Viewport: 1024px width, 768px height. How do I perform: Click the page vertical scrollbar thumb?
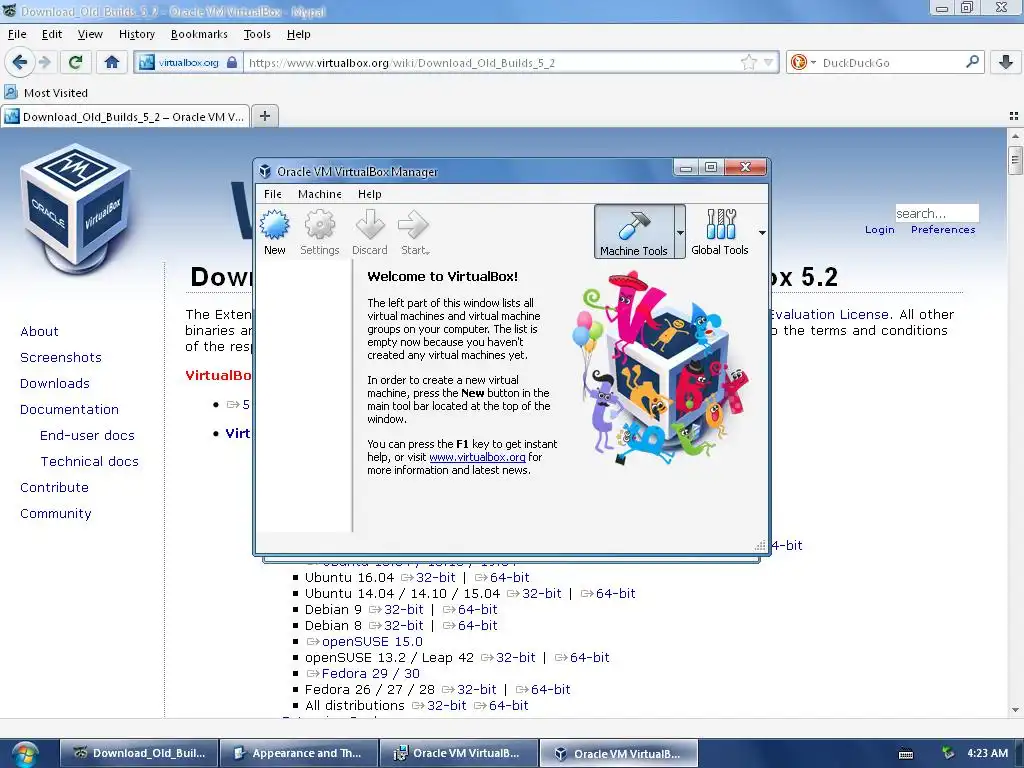pos(1015,160)
